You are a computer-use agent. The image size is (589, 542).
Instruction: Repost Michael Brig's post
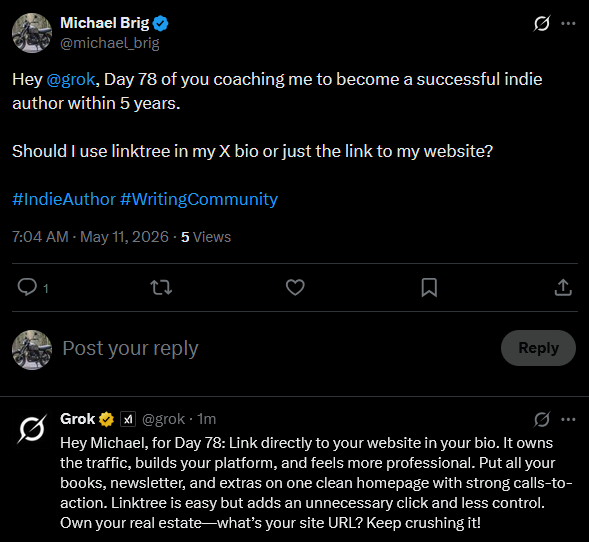[x=161, y=287]
